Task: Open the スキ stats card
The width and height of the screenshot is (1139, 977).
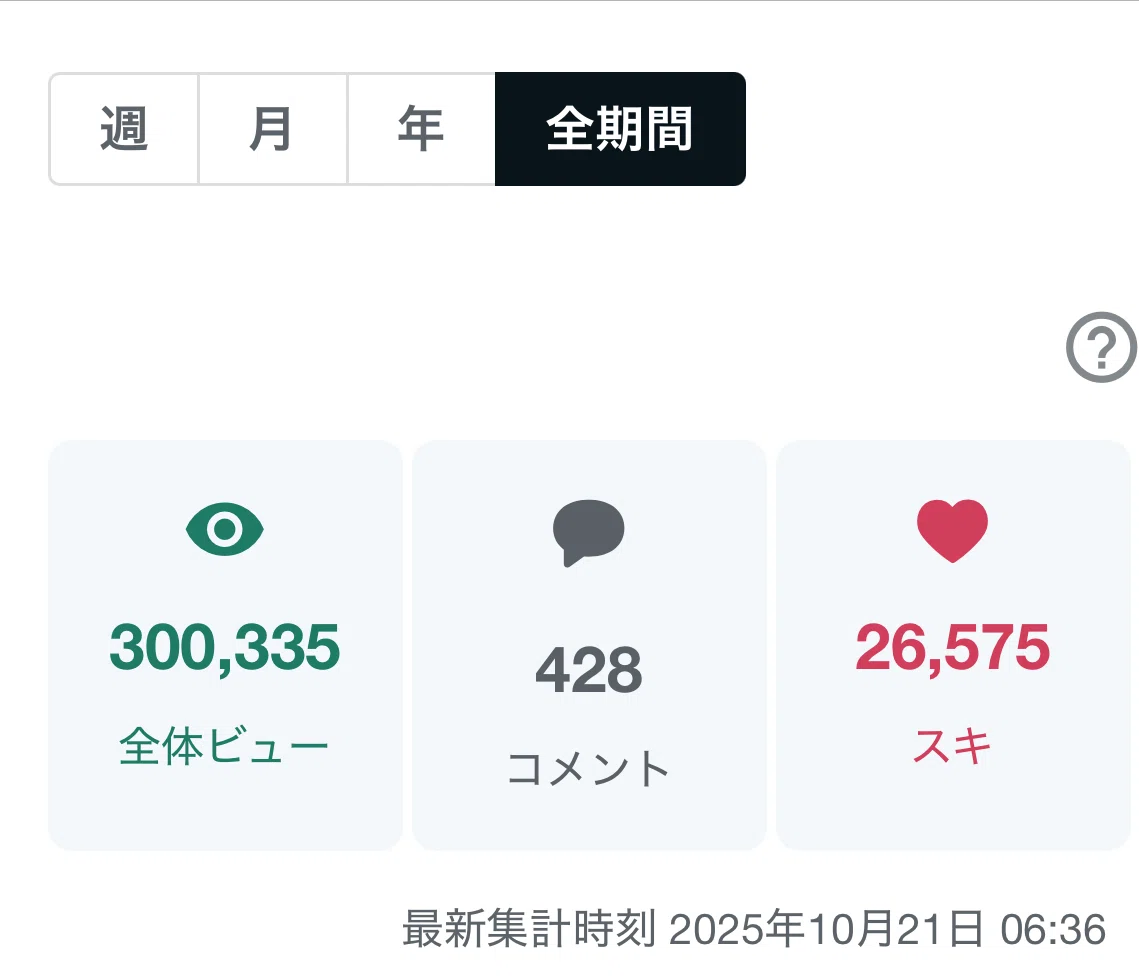Action: (953, 645)
